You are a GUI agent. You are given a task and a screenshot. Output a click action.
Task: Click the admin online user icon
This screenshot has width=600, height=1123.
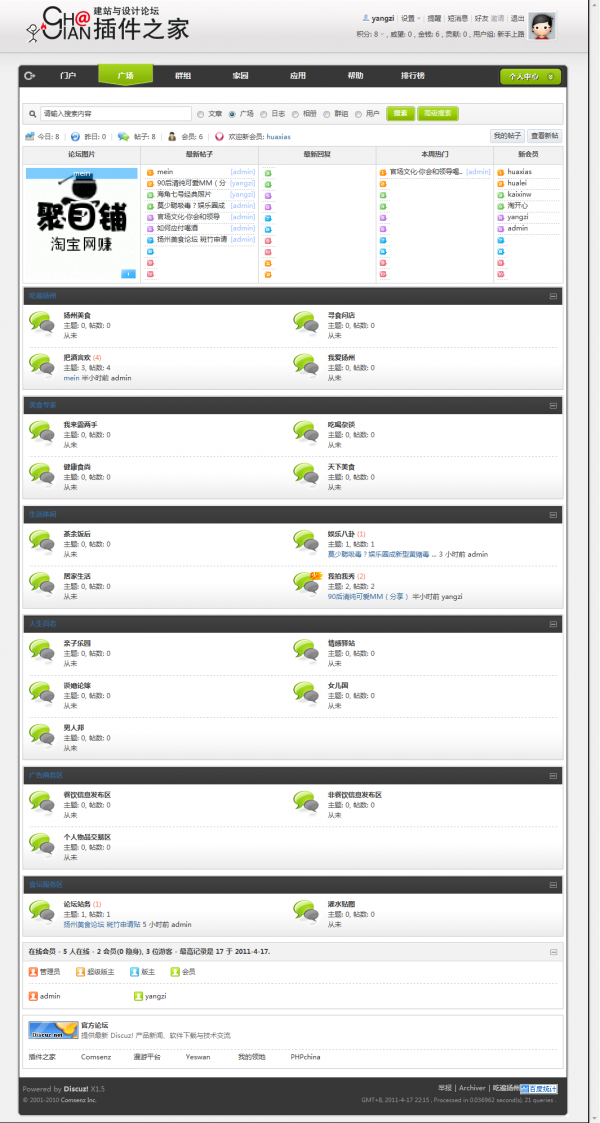pyautogui.click(x=33, y=996)
